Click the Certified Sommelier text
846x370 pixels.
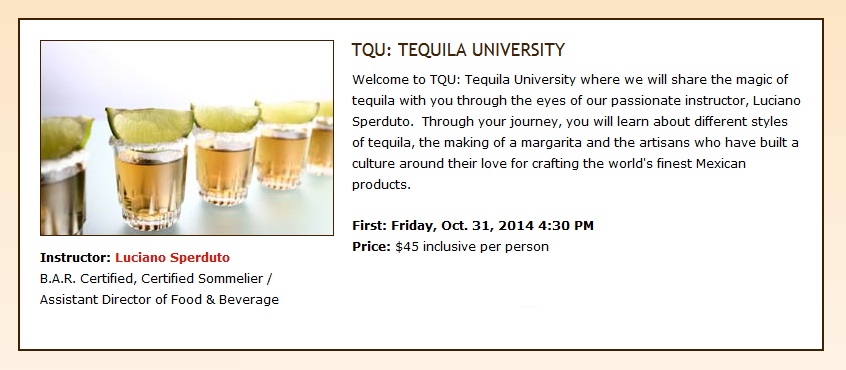[x=202, y=279]
